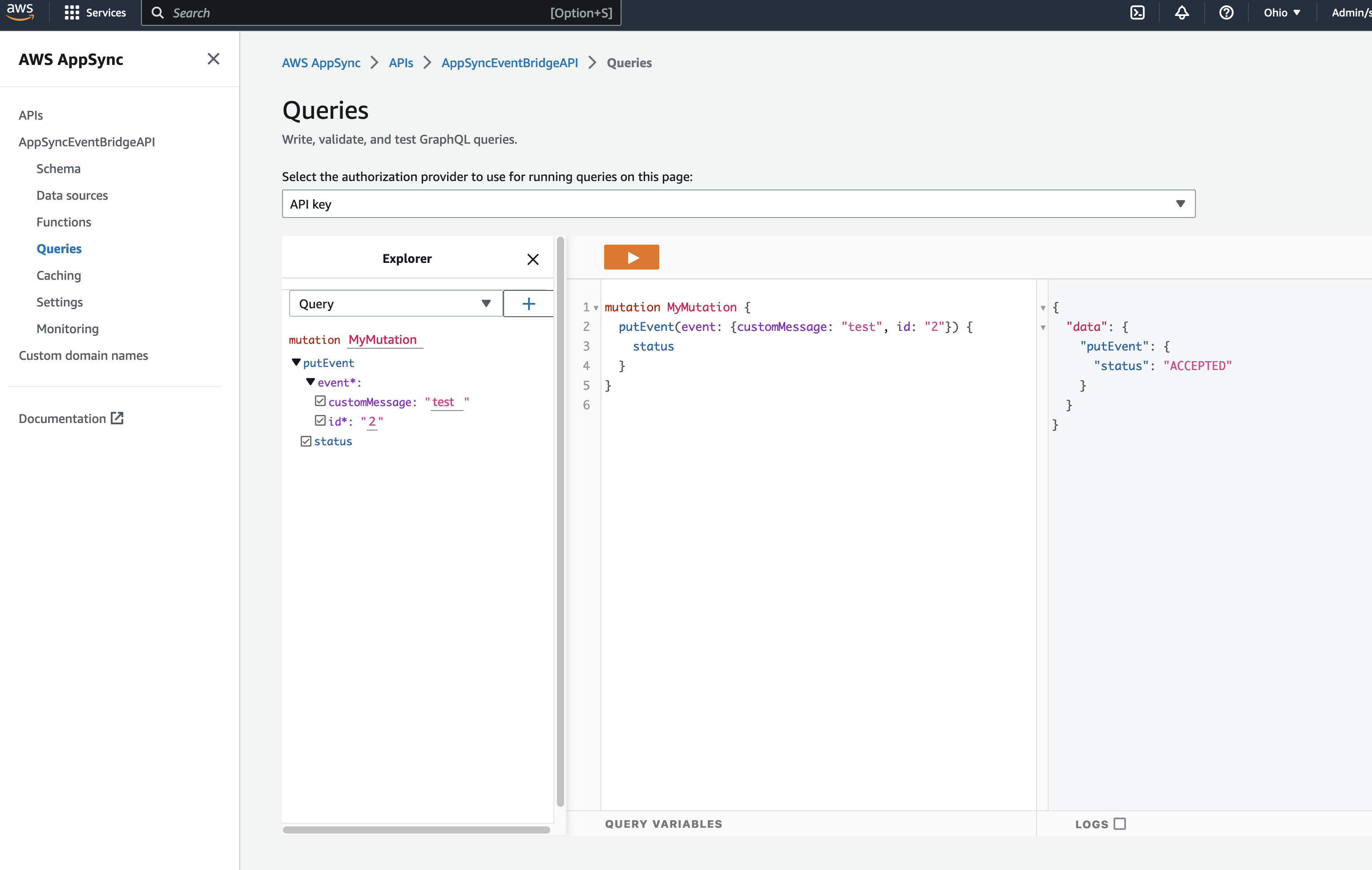Edit the id value 2

coord(372,422)
